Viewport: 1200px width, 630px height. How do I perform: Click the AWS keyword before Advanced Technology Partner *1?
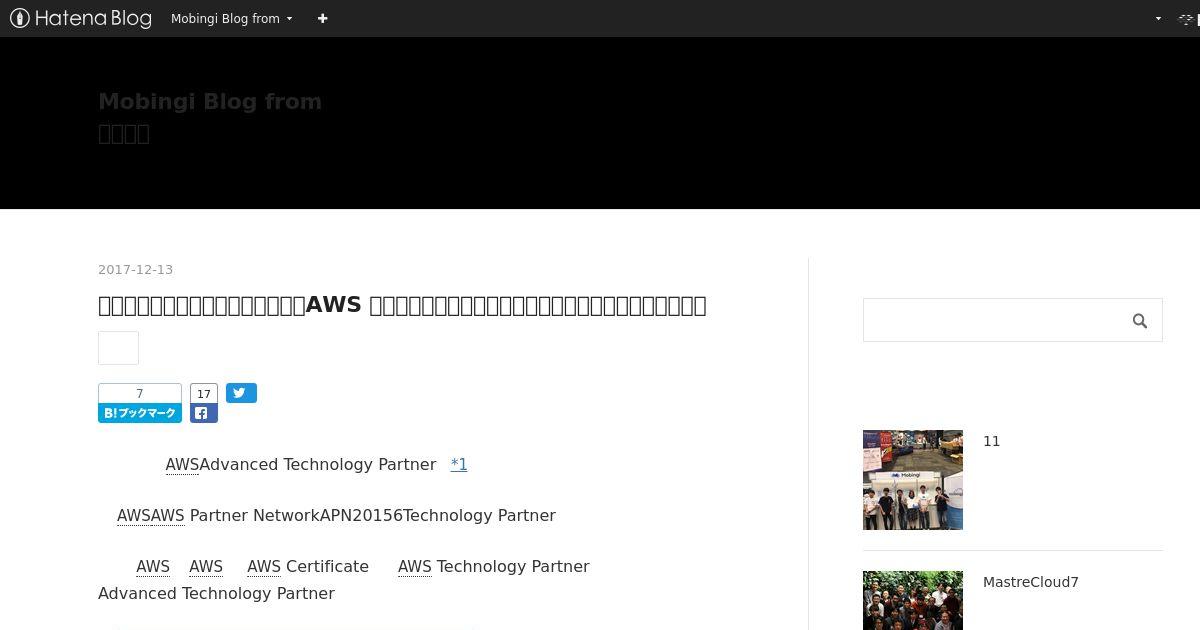[182, 464]
